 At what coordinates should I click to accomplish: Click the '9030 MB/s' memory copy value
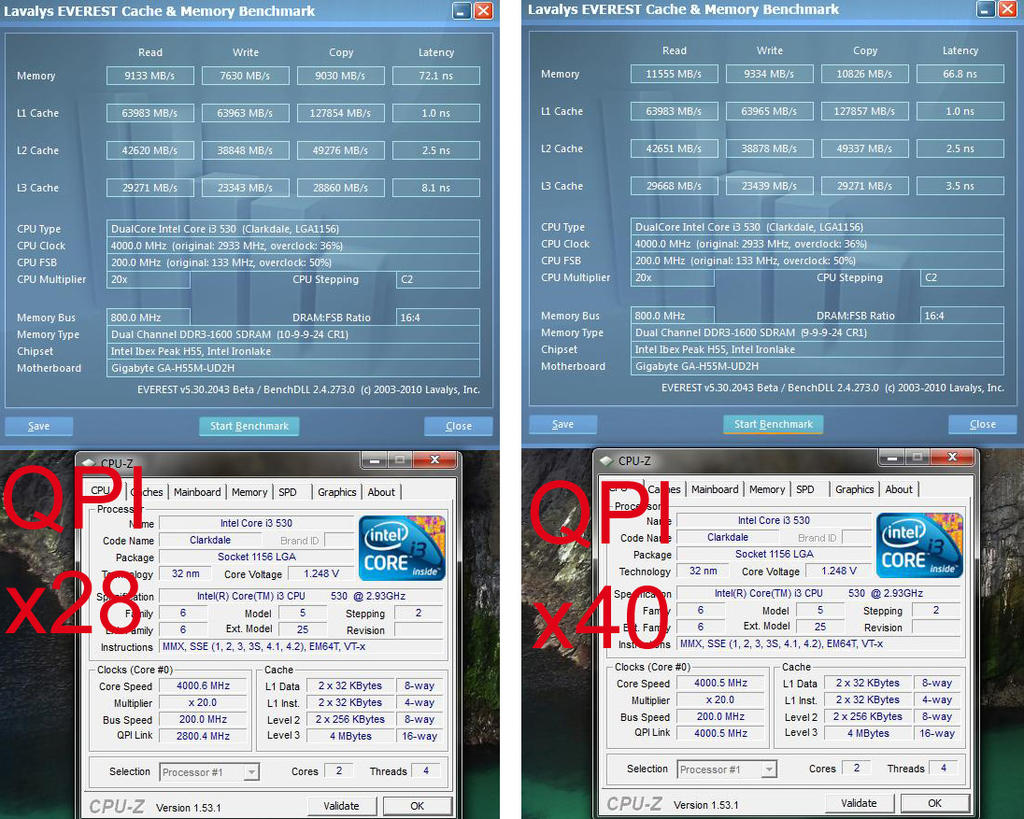pos(341,76)
